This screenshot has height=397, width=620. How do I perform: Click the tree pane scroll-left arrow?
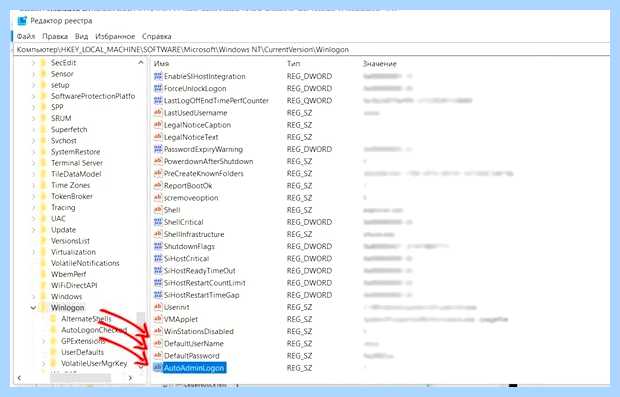tap(19, 378)
